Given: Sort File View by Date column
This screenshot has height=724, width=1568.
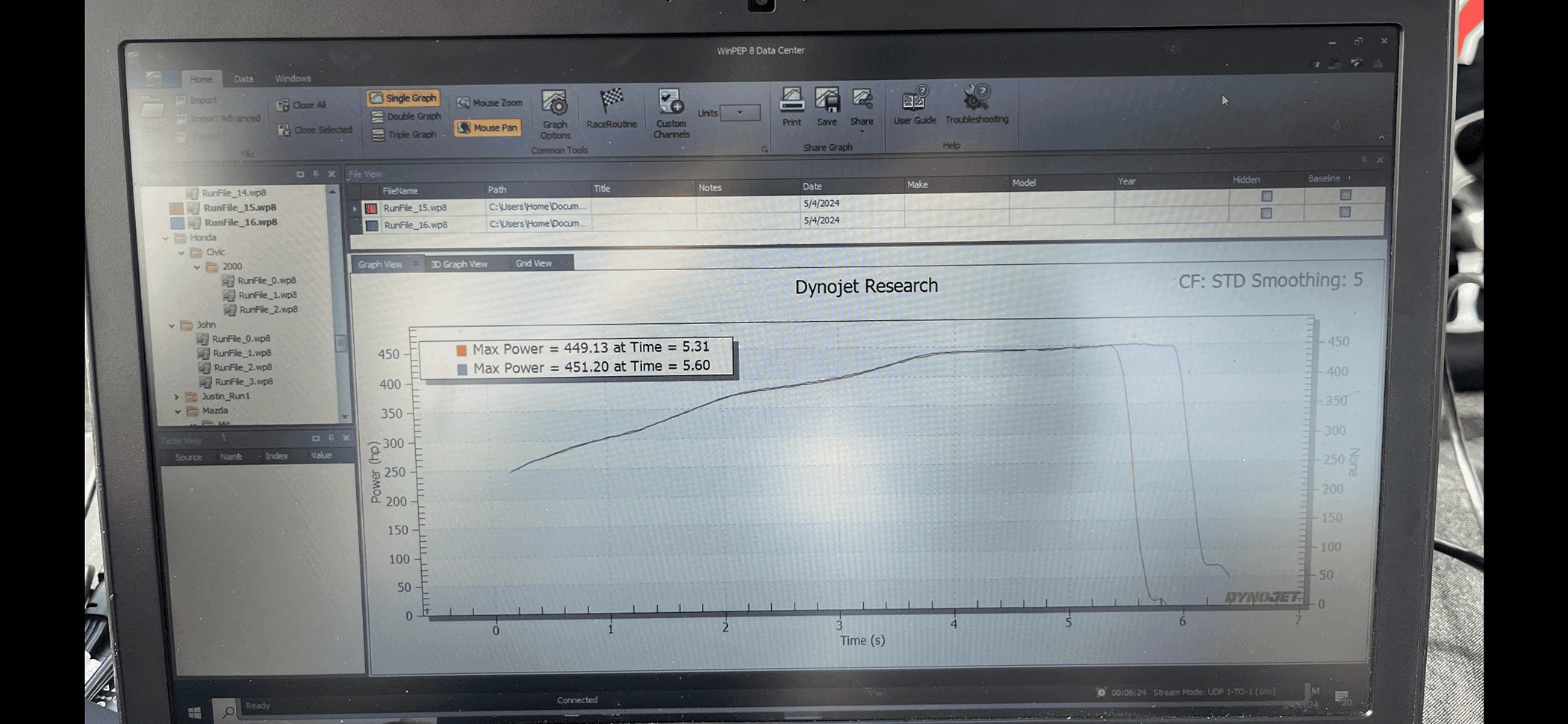Looking at the screenshot, I should [x=812, y=187].
